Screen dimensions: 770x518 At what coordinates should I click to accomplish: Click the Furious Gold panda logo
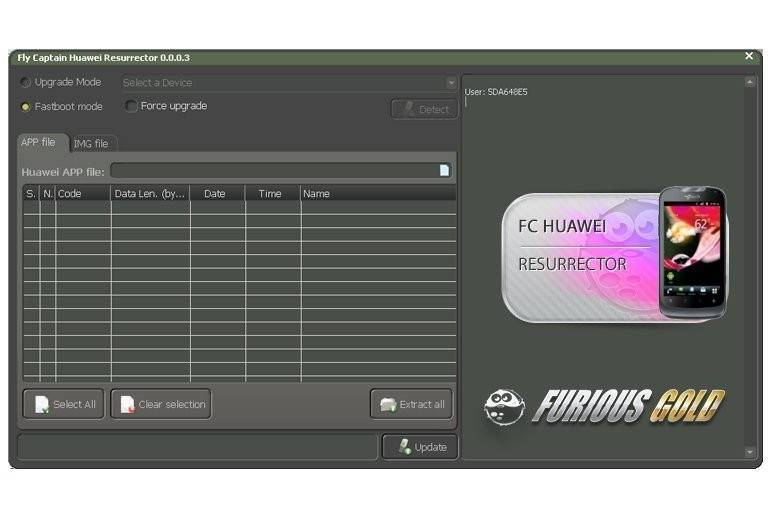(x=504, y=407)
